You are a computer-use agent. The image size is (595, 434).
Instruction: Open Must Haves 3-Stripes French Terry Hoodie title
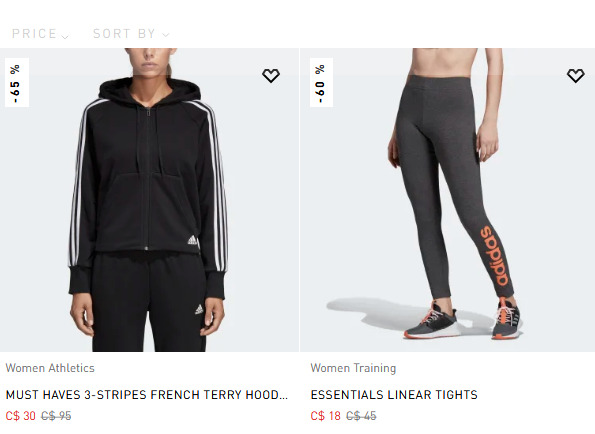(146, 395)
